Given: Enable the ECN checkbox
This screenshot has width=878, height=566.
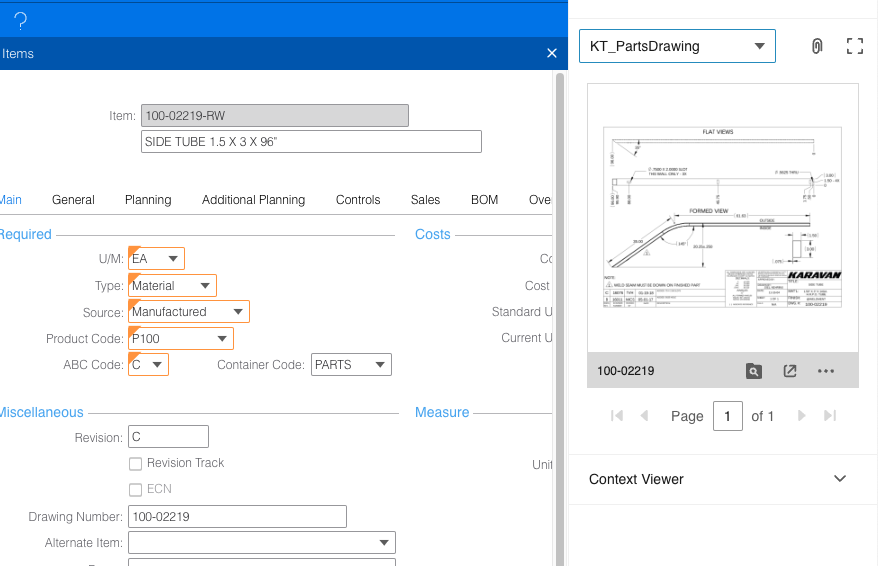Looking at the screenshot, I should (x=136, y=490).
